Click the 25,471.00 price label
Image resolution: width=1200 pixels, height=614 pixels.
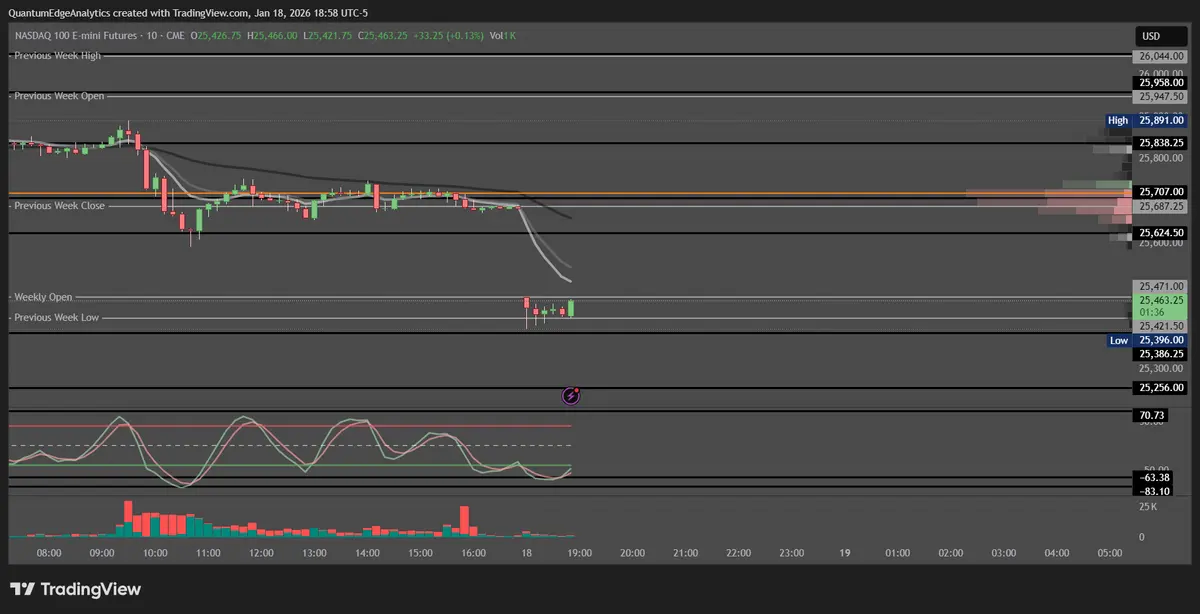pyautogui.click(x=1160, y=286)
